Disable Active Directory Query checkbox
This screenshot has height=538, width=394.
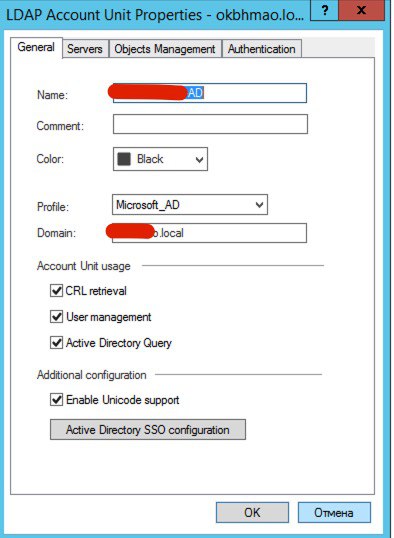(56, 343)
